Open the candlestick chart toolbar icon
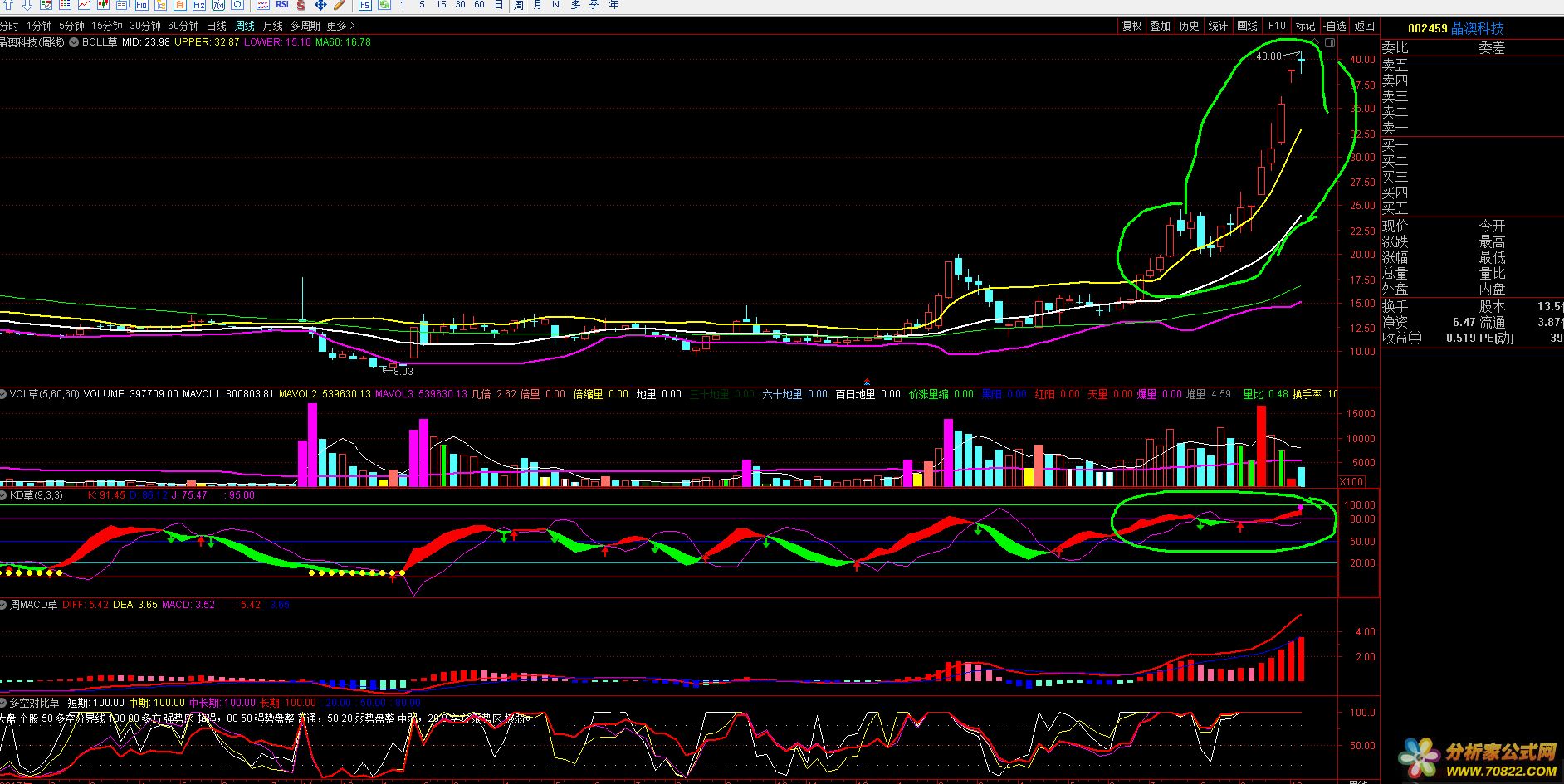Viewport: 1564px width, 784px height. click(x=103, y=5)
